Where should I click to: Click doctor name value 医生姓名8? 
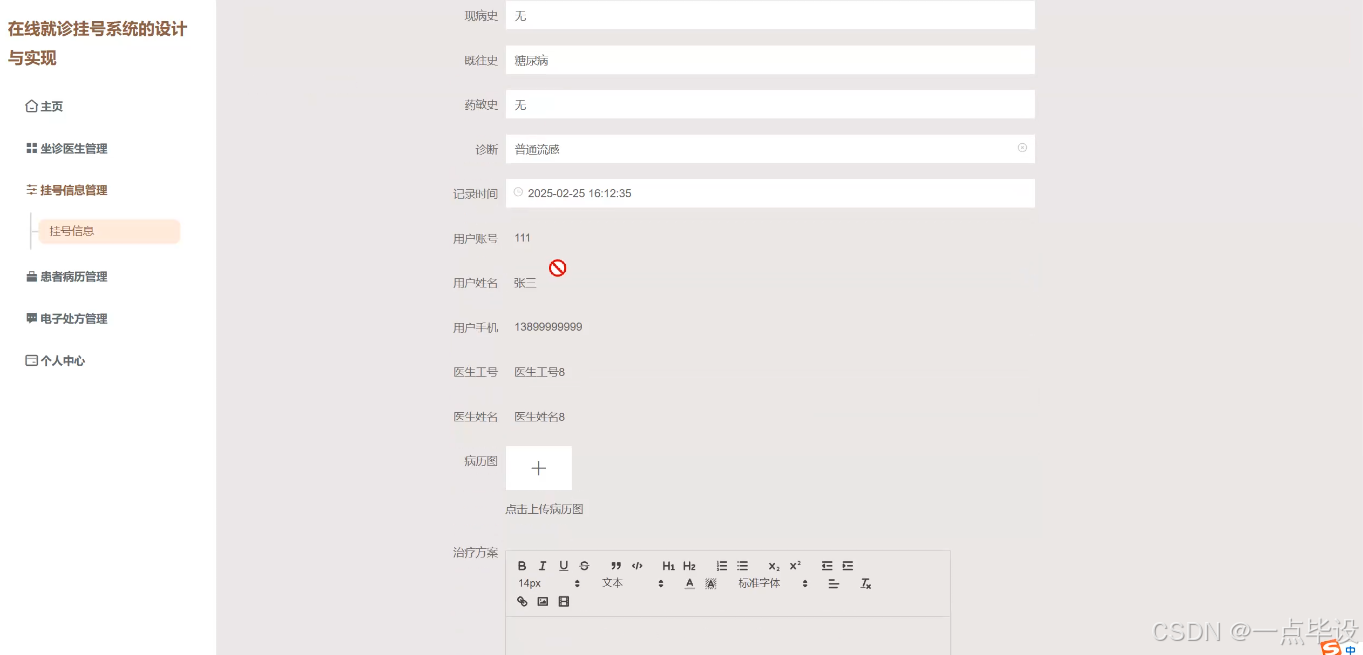(x=539, y=416)
